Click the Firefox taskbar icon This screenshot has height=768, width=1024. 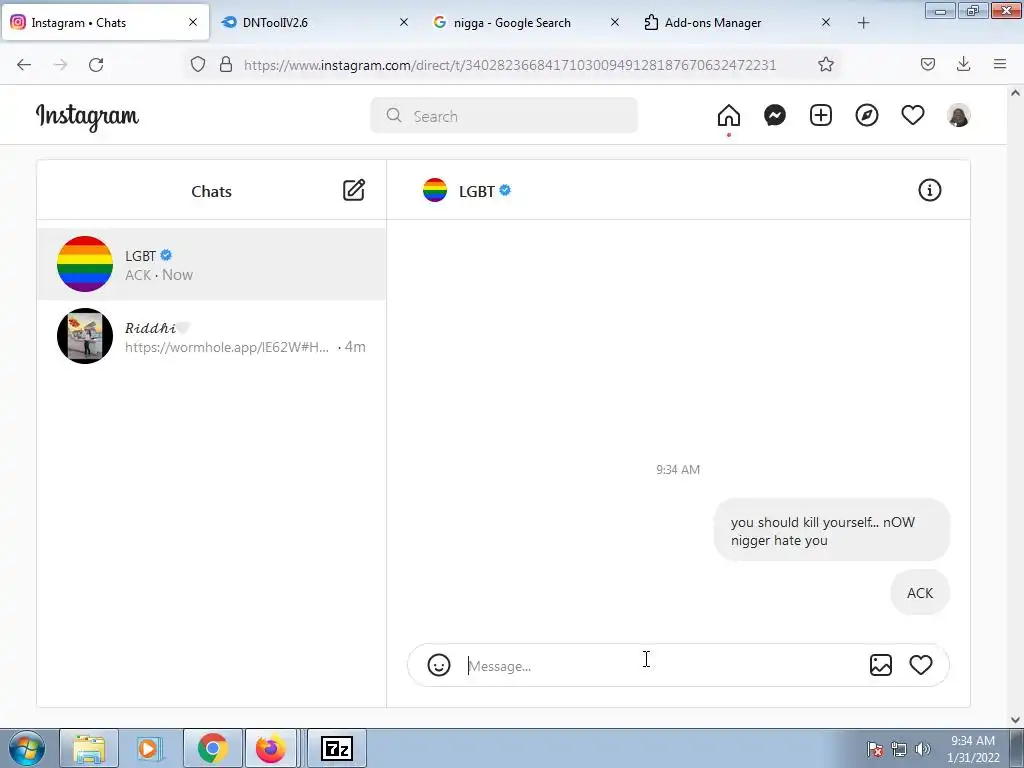coord(270,748)
